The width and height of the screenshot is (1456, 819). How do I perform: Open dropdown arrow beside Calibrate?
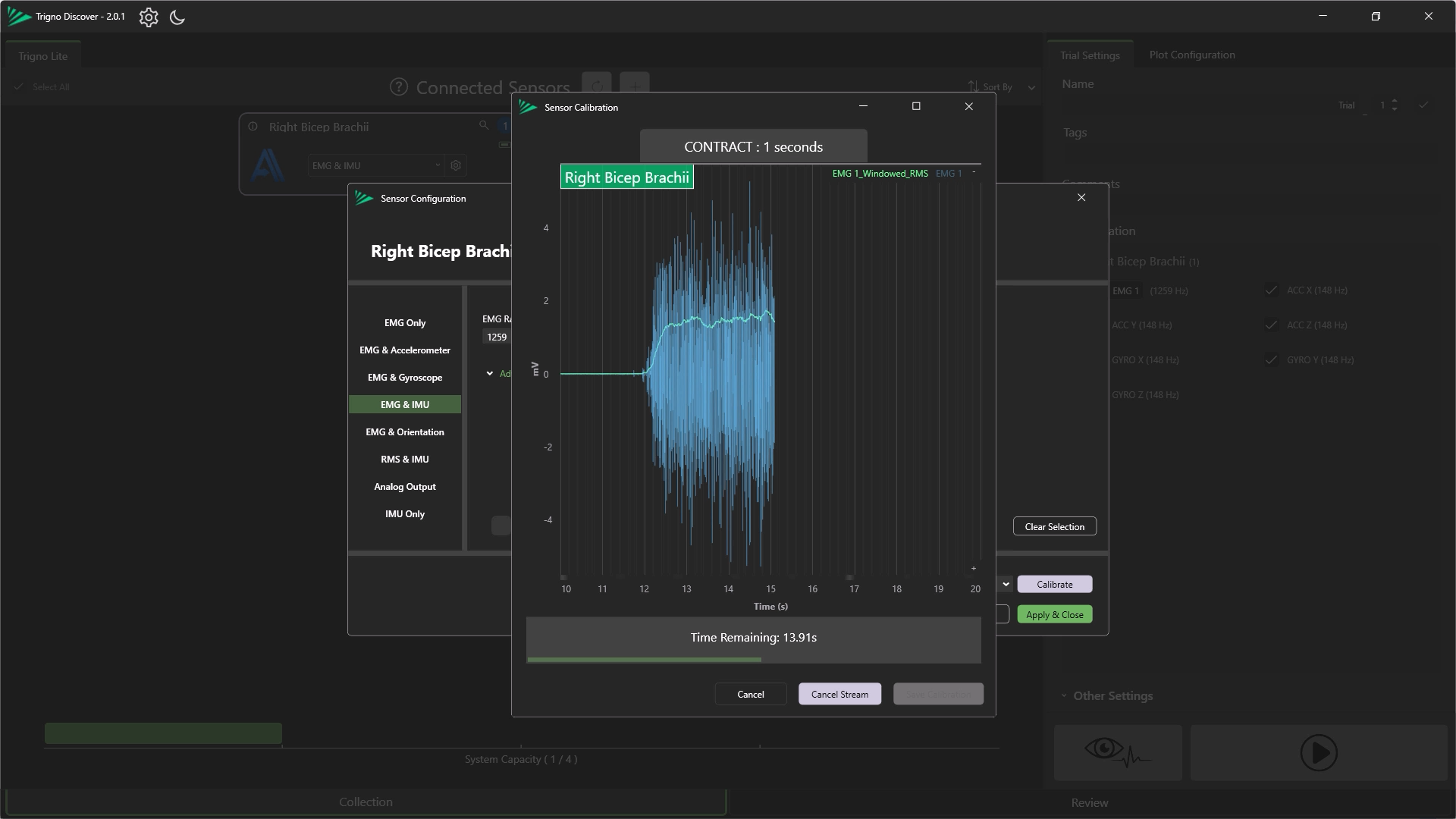click(x=1006, y=584)
